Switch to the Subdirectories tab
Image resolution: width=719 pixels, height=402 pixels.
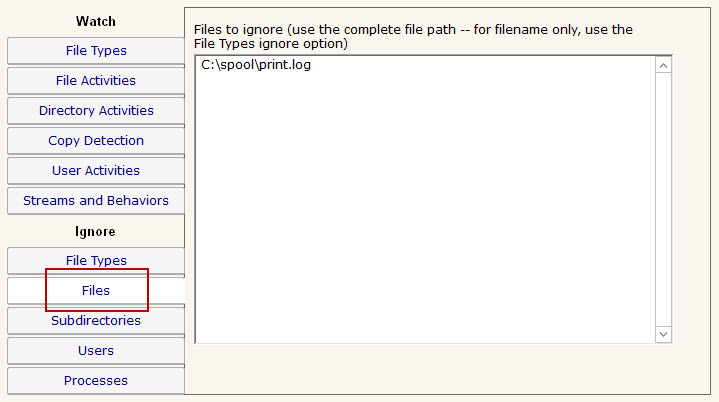point(96,321)
